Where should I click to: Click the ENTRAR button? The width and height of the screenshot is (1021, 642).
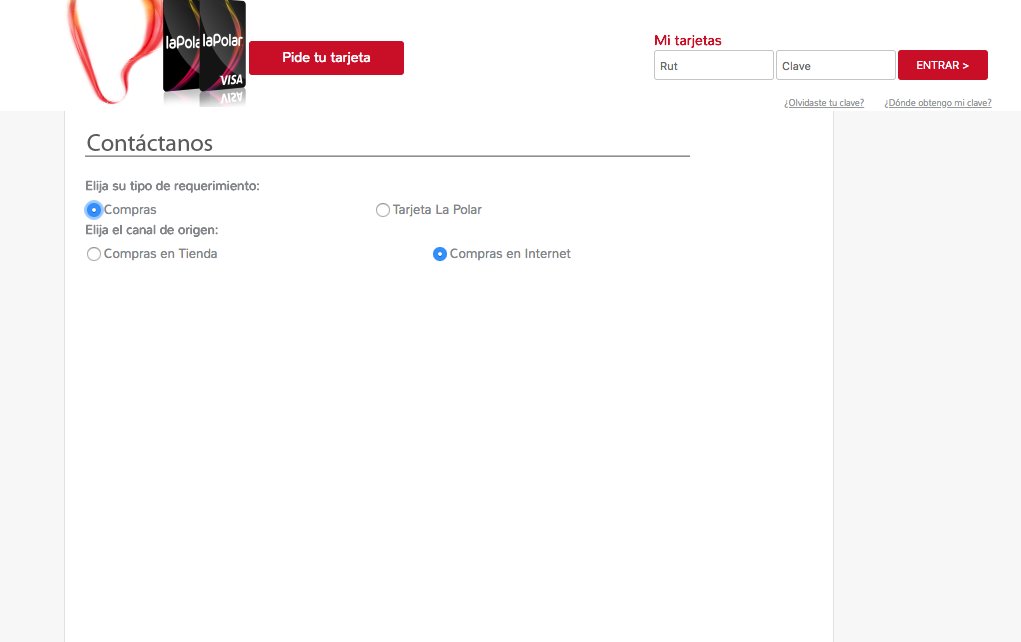click(942, 65)
